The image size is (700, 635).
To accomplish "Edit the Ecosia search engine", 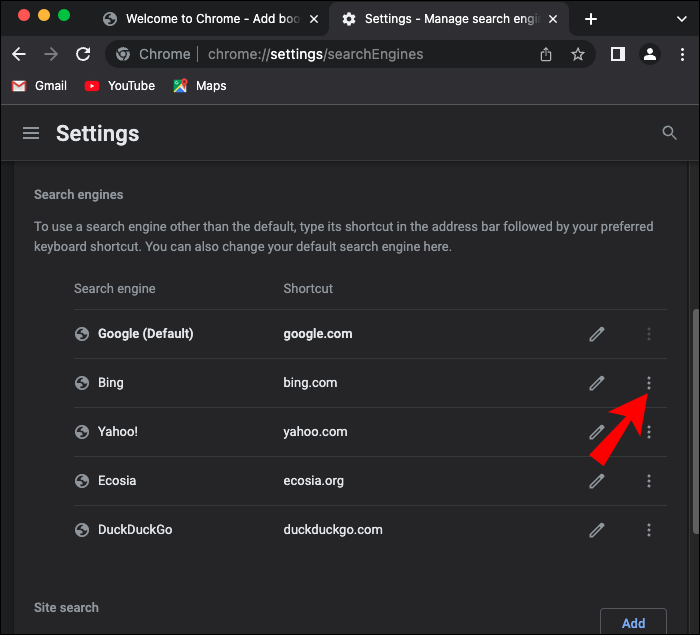I will tap(597, 481).
